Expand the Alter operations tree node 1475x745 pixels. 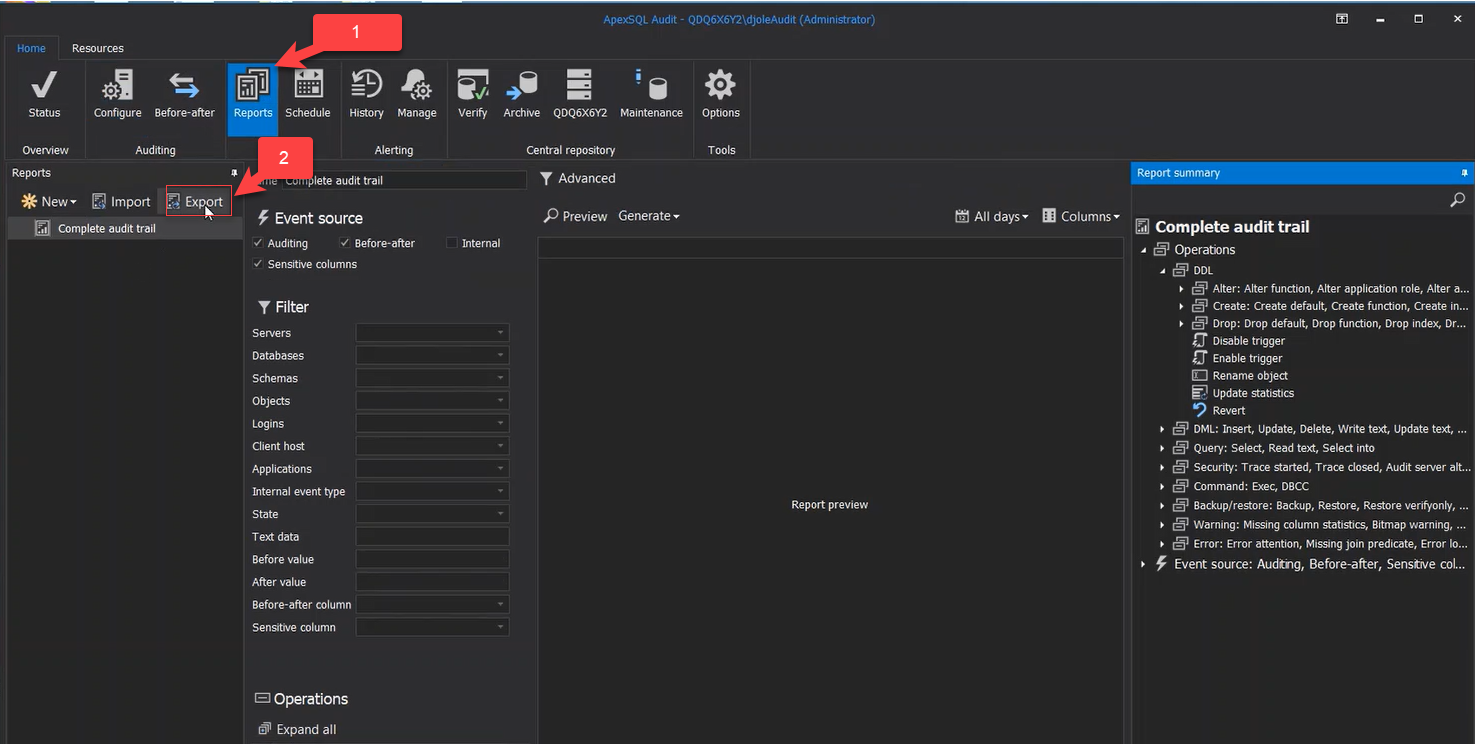[1181, 289]
